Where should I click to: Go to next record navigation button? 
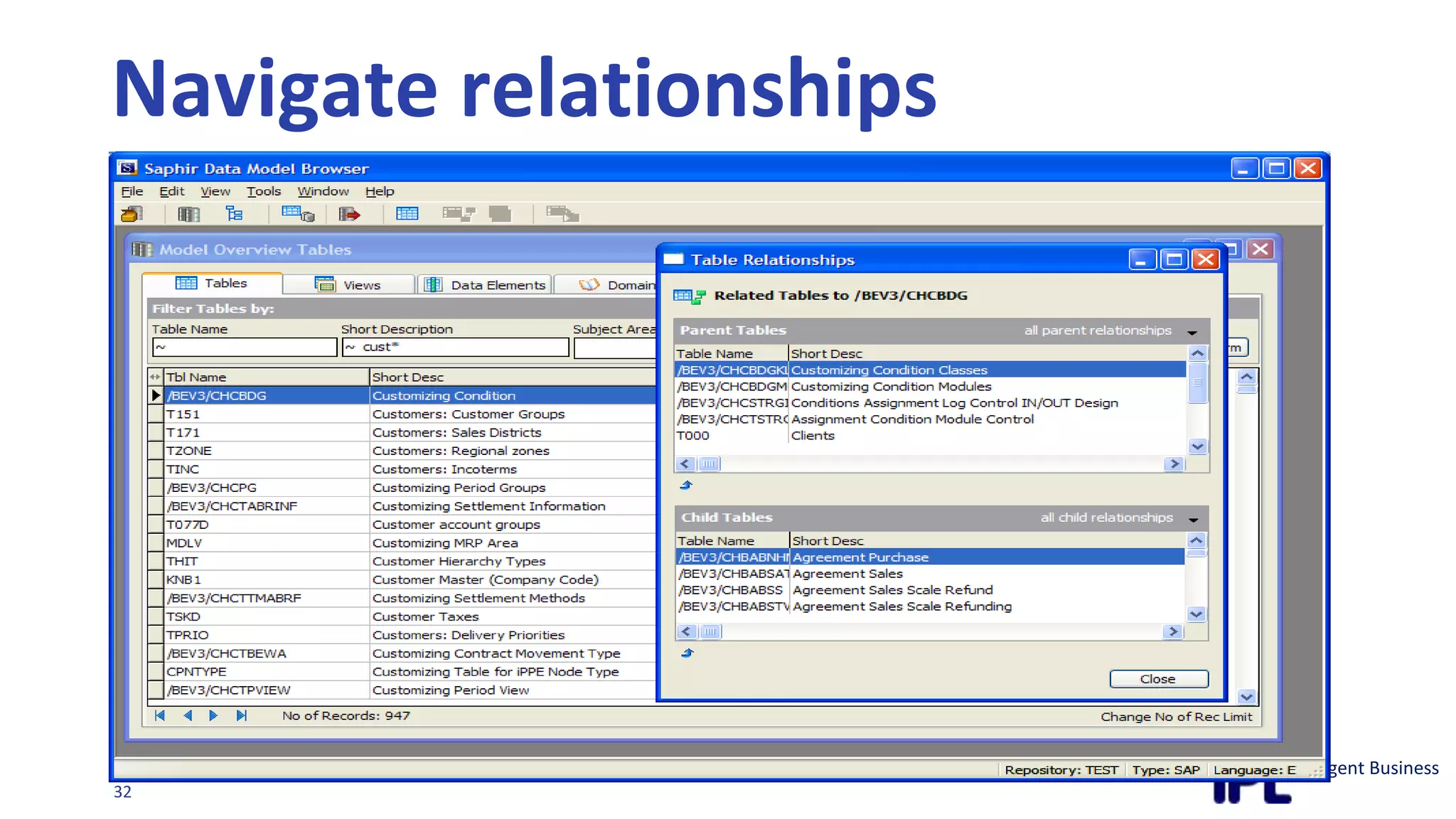(213, 716)
